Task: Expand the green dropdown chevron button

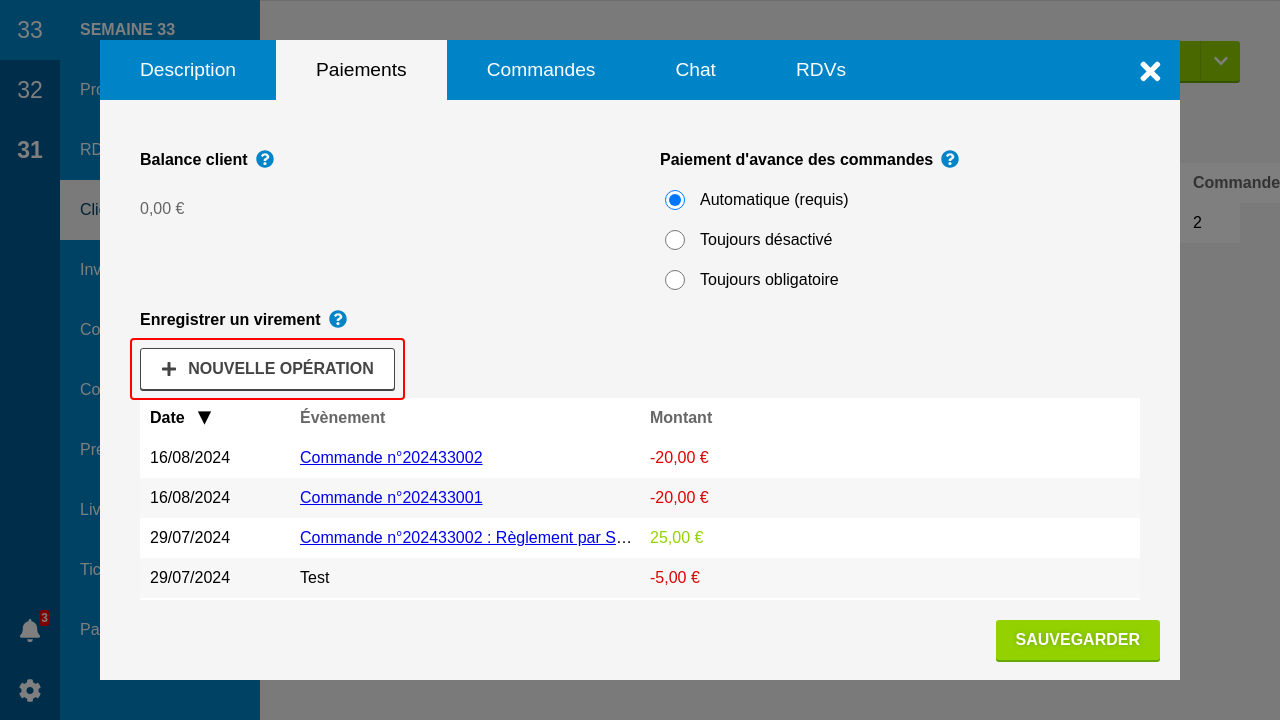Action: pos(1220,61)
